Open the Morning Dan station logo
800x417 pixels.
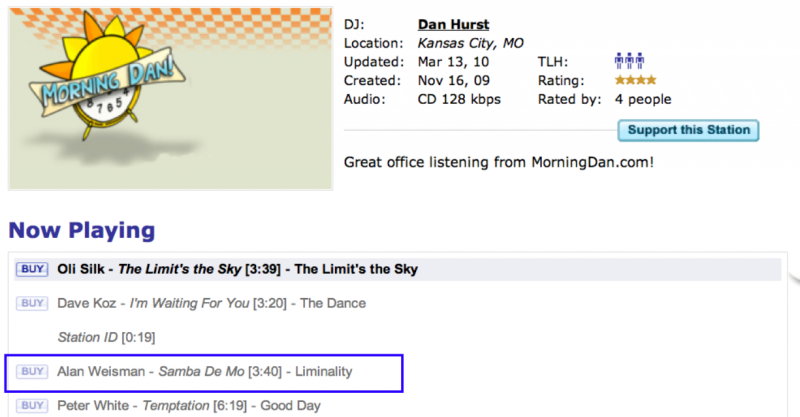tap(169, 97)
